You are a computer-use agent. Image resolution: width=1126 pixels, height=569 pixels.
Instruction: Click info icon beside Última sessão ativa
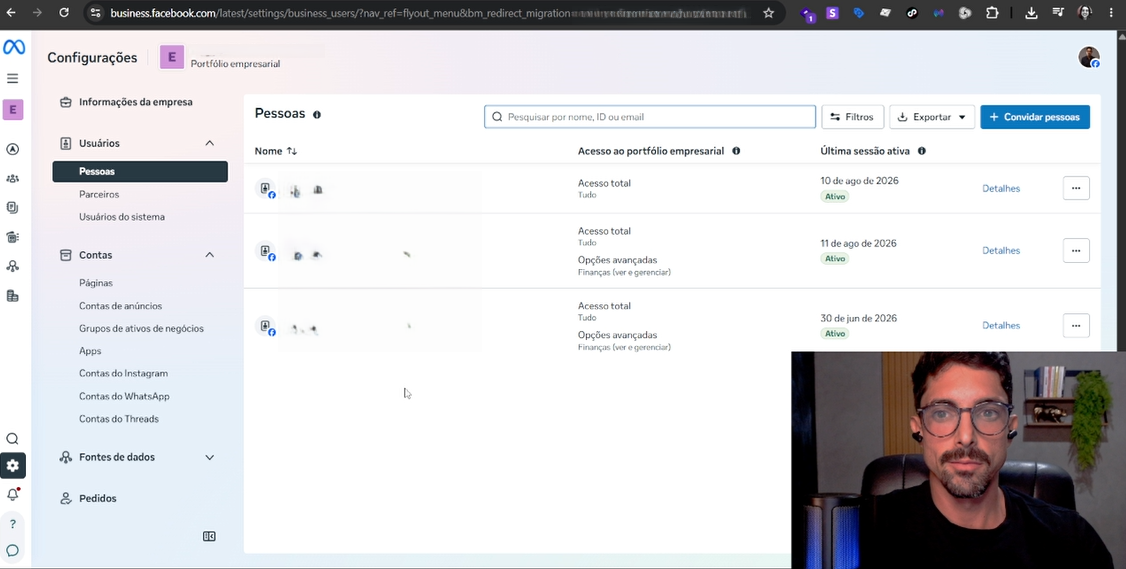coord(921,151)
